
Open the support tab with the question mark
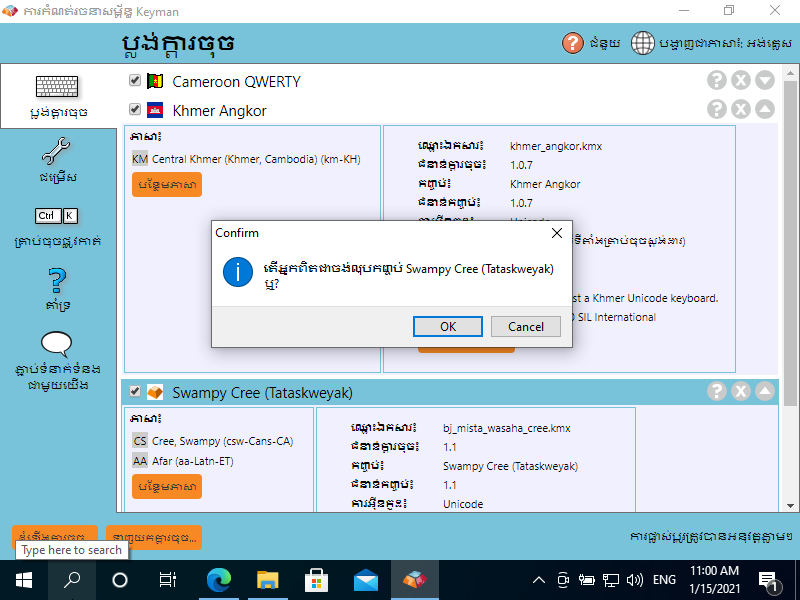click(58, 289)
